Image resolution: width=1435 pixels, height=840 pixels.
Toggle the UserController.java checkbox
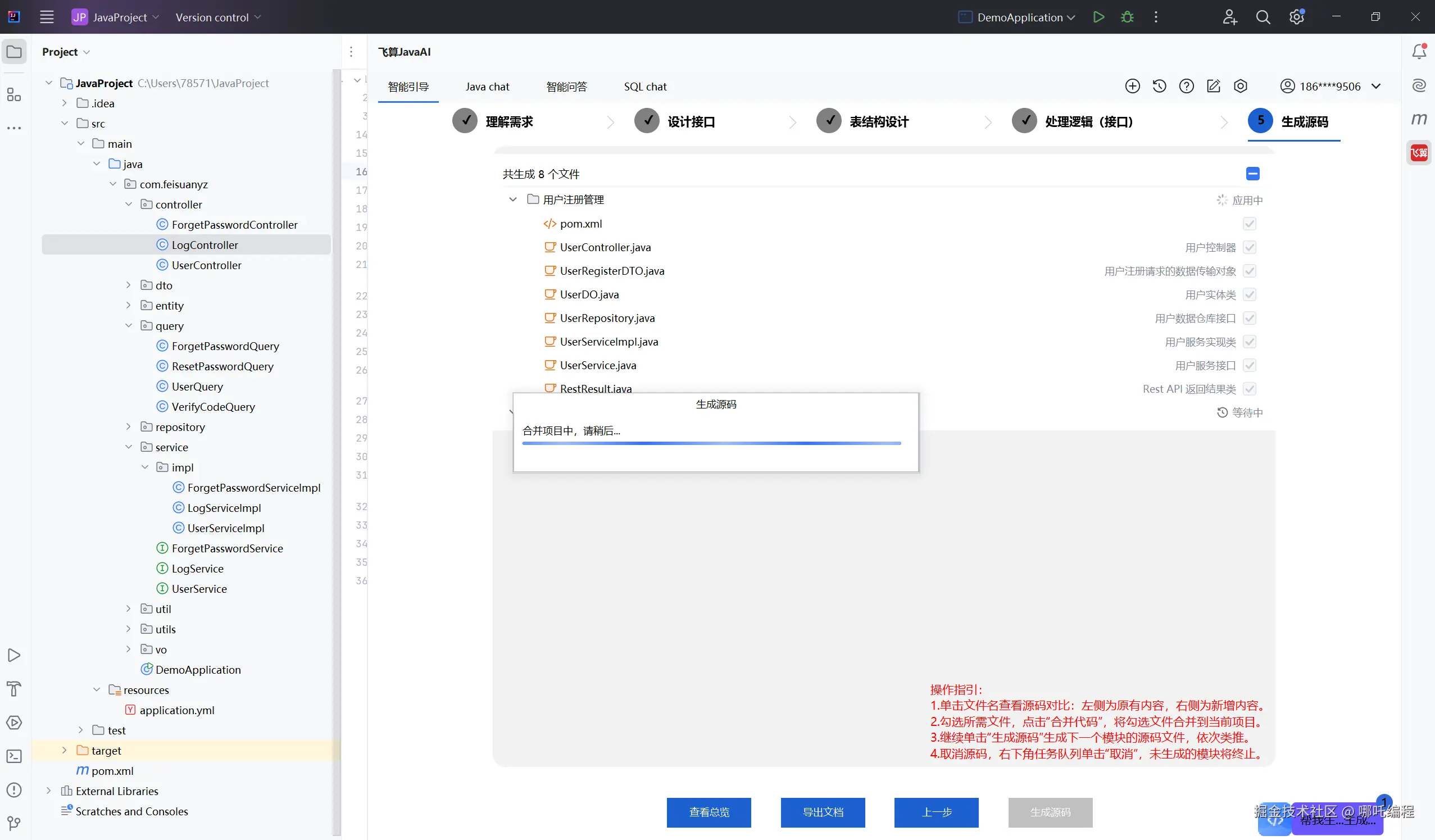pos(1250,247)
